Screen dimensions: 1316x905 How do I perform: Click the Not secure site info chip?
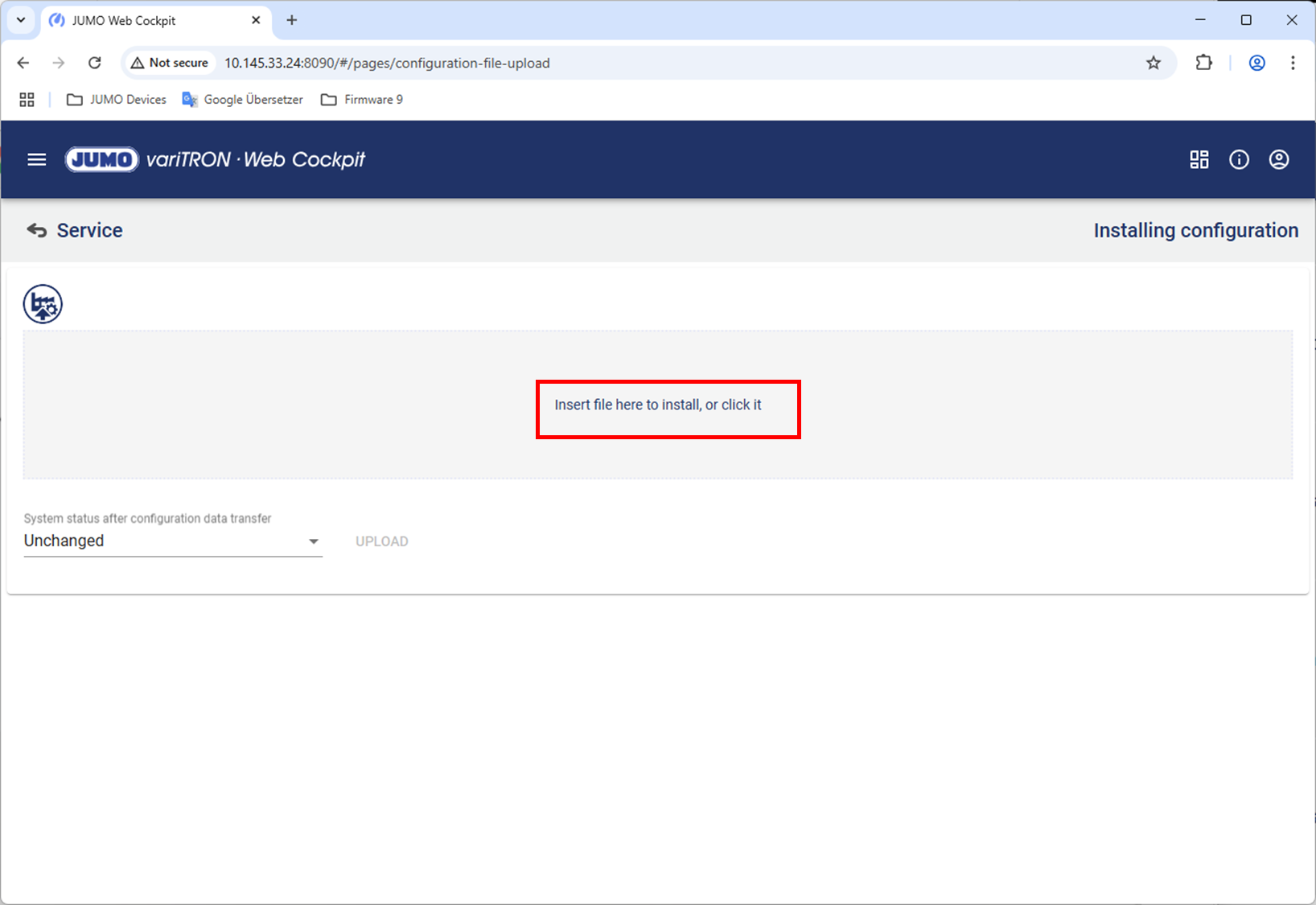coord(171,63)
